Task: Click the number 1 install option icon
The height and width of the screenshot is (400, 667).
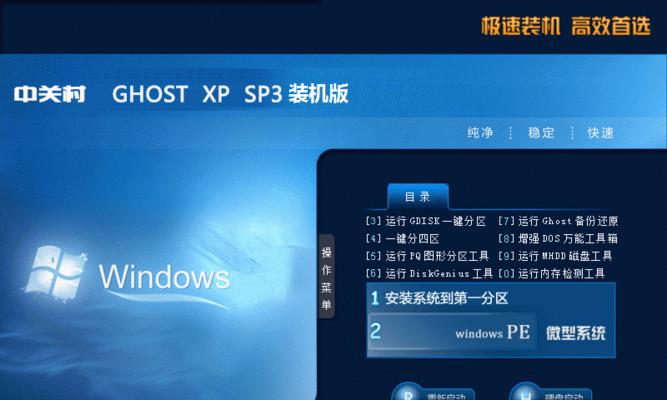Action: pos(375,298)
